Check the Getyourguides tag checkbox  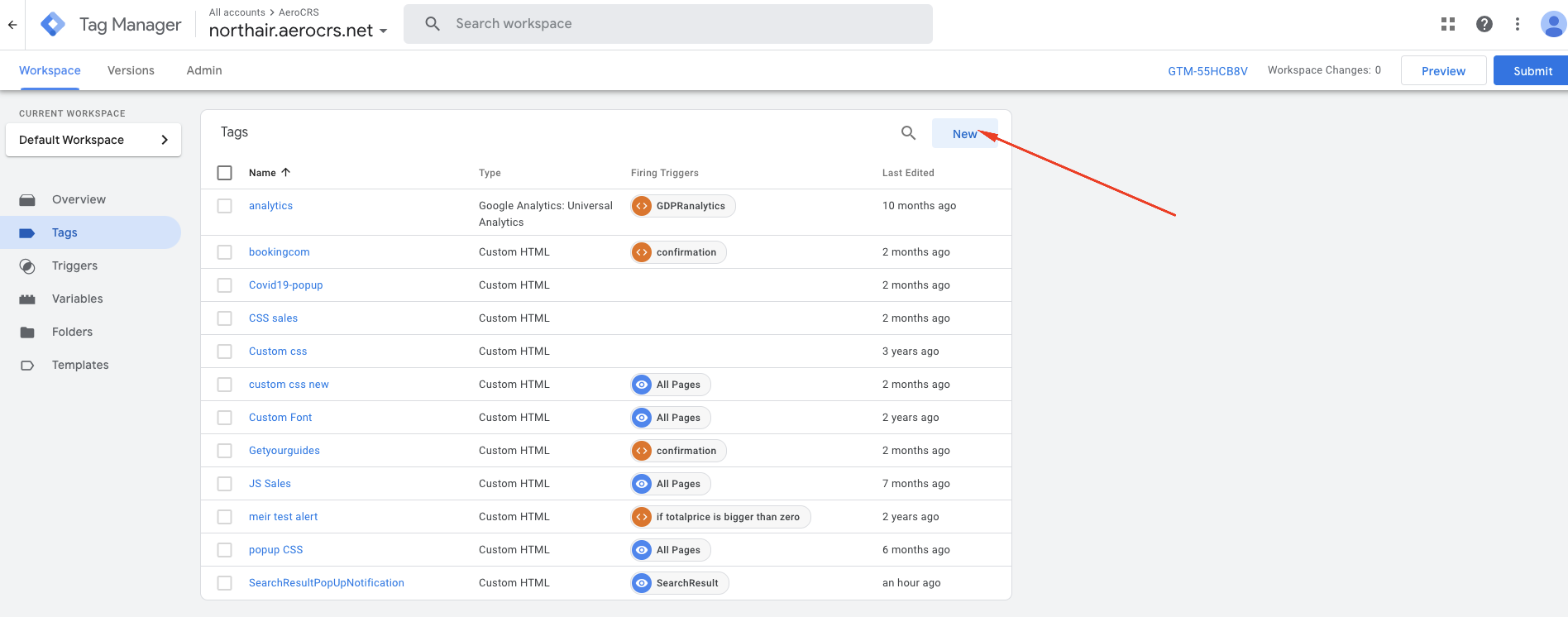[x=224, y=451]
